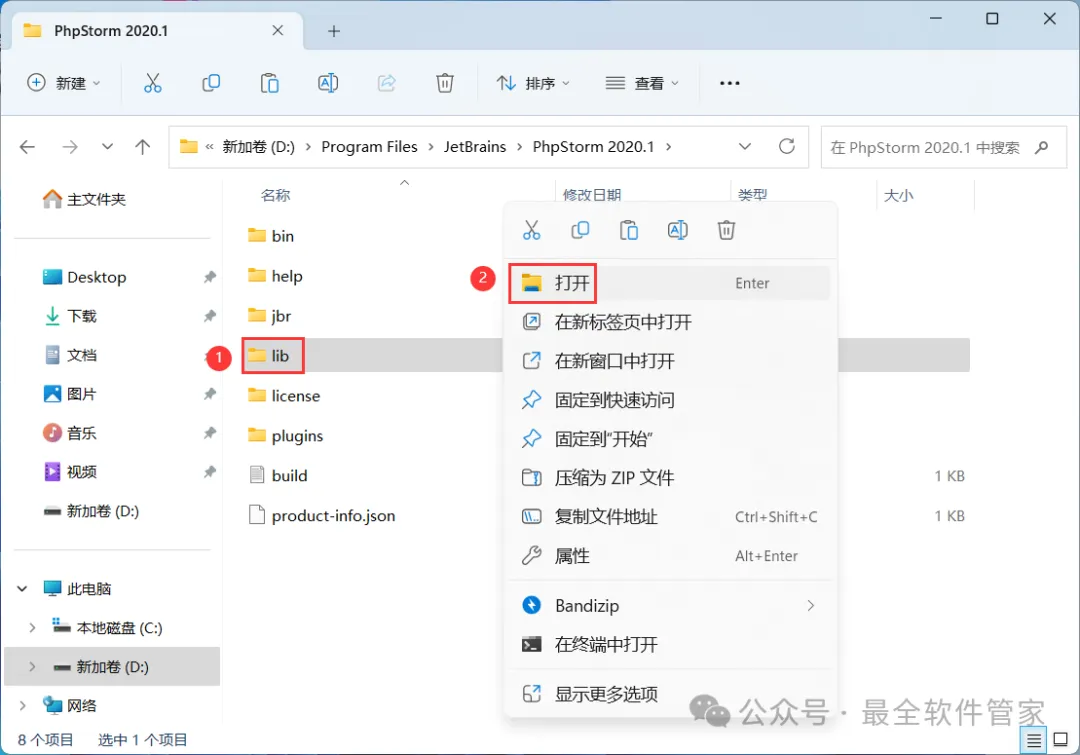Choose 打开 from the context menu
Screen dimensions: 1080x755
(669, 283)
